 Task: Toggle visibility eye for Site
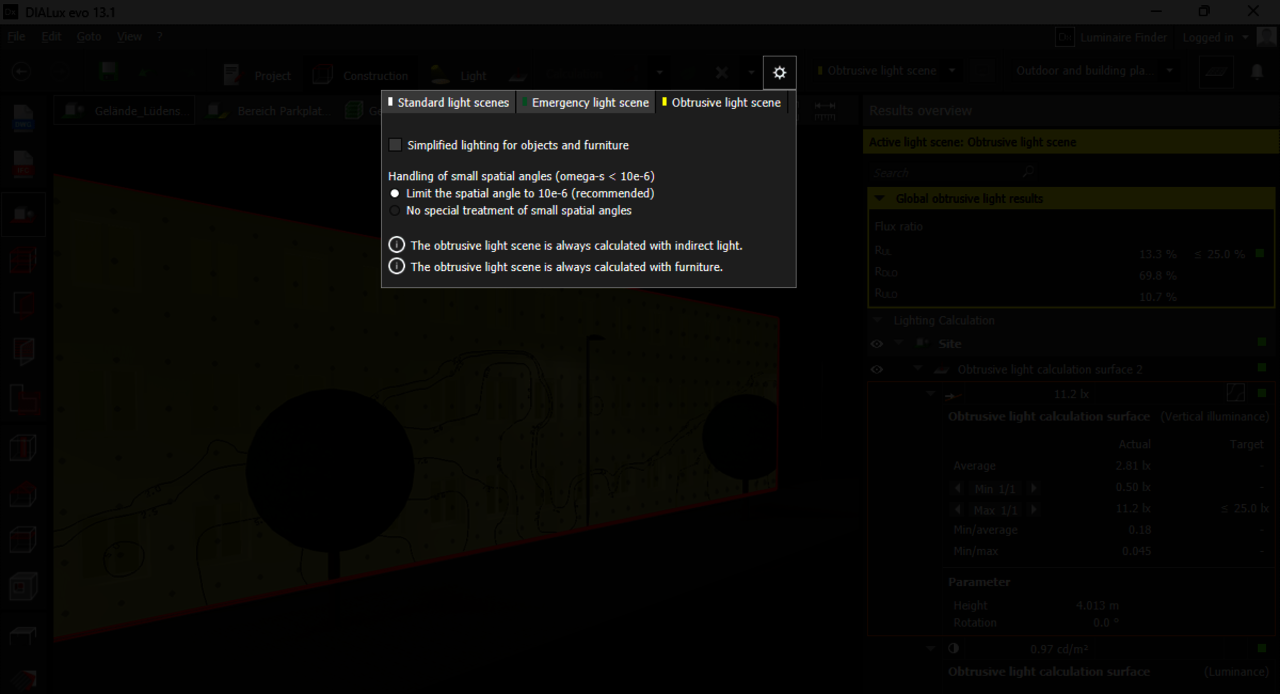tap(877, 344)
